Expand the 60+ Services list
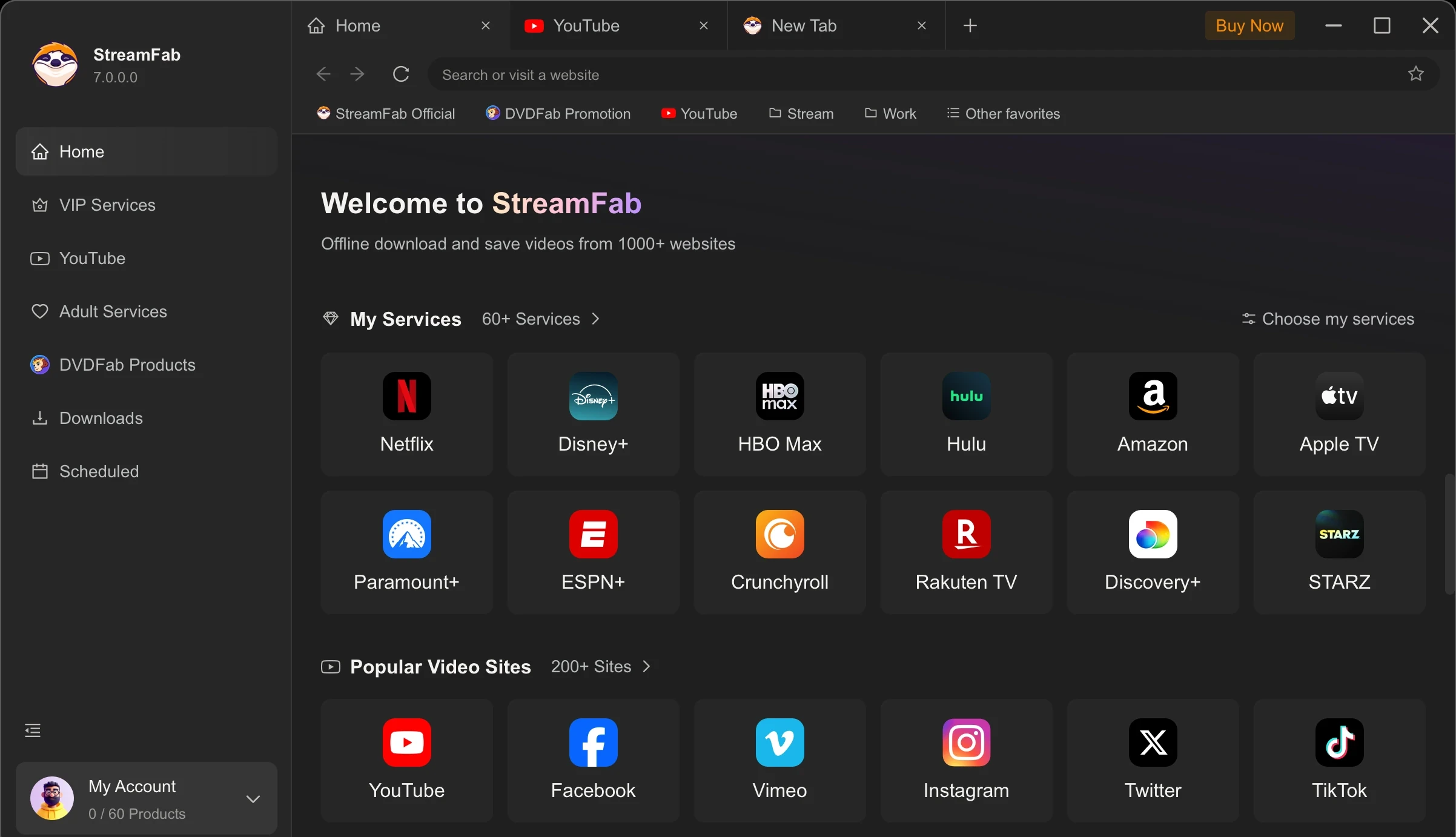This screenshot has width=1456, height=837. pos(541,319)
